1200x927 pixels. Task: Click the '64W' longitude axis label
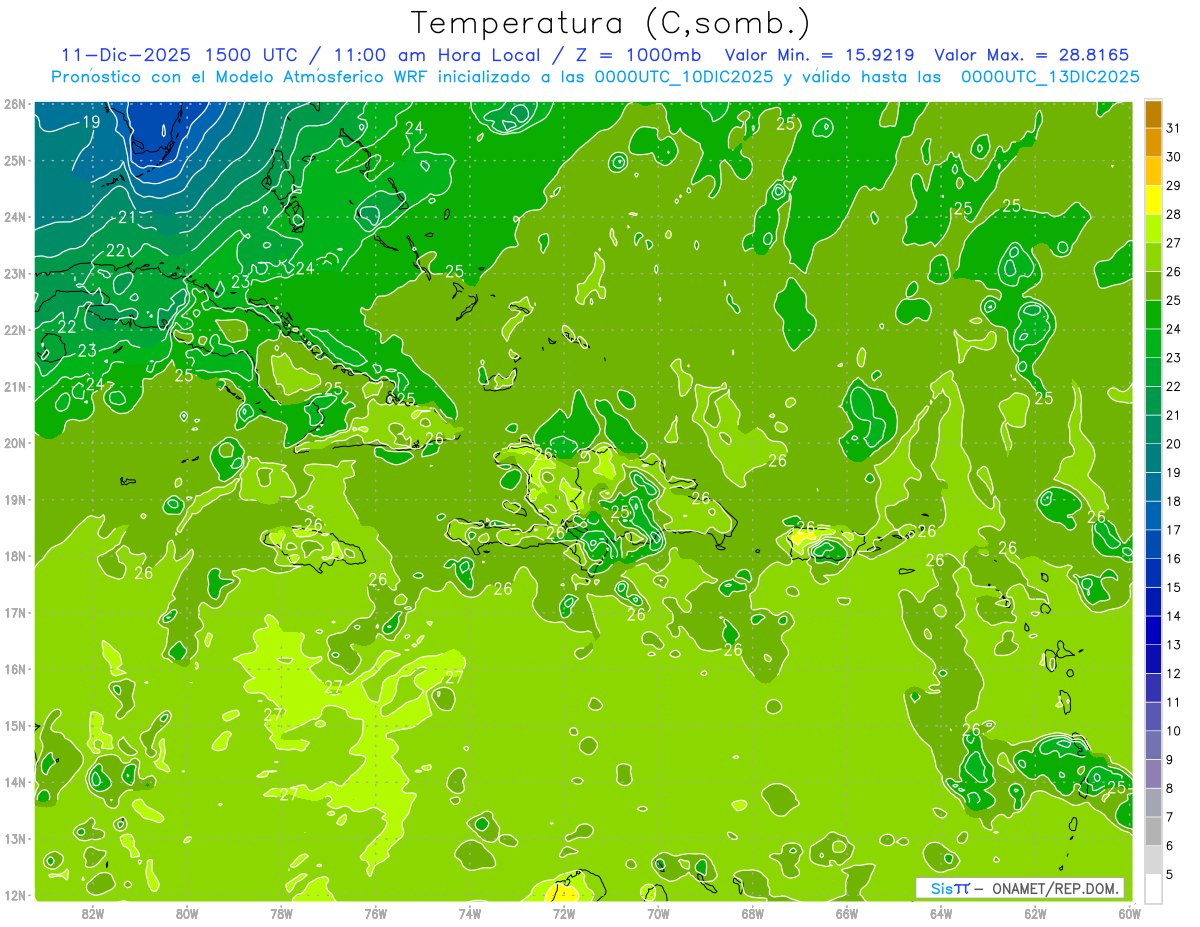point(941,913)
